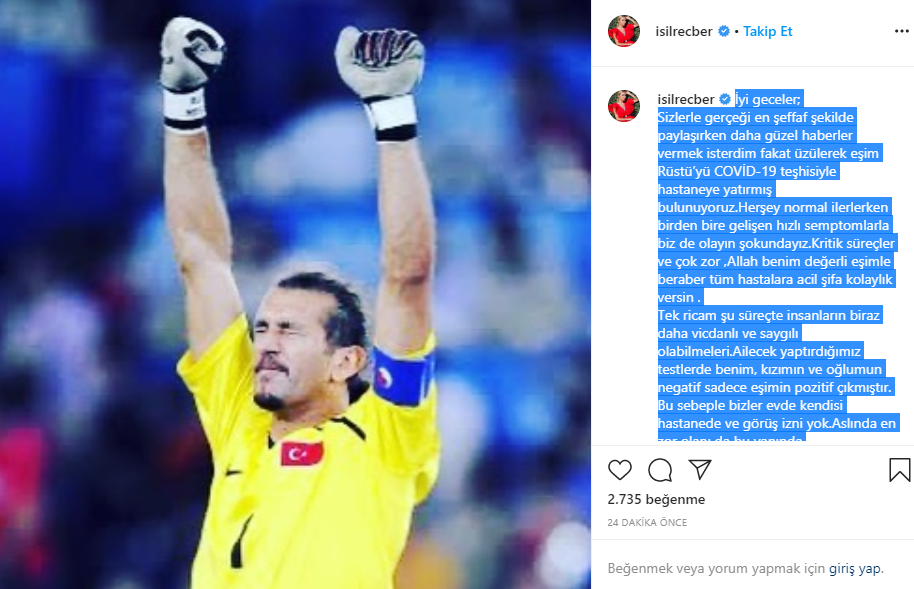Click the verified badge in the post header
This screenshot has width=914, height=589.
pyautogui.click(x=723, y=31)
